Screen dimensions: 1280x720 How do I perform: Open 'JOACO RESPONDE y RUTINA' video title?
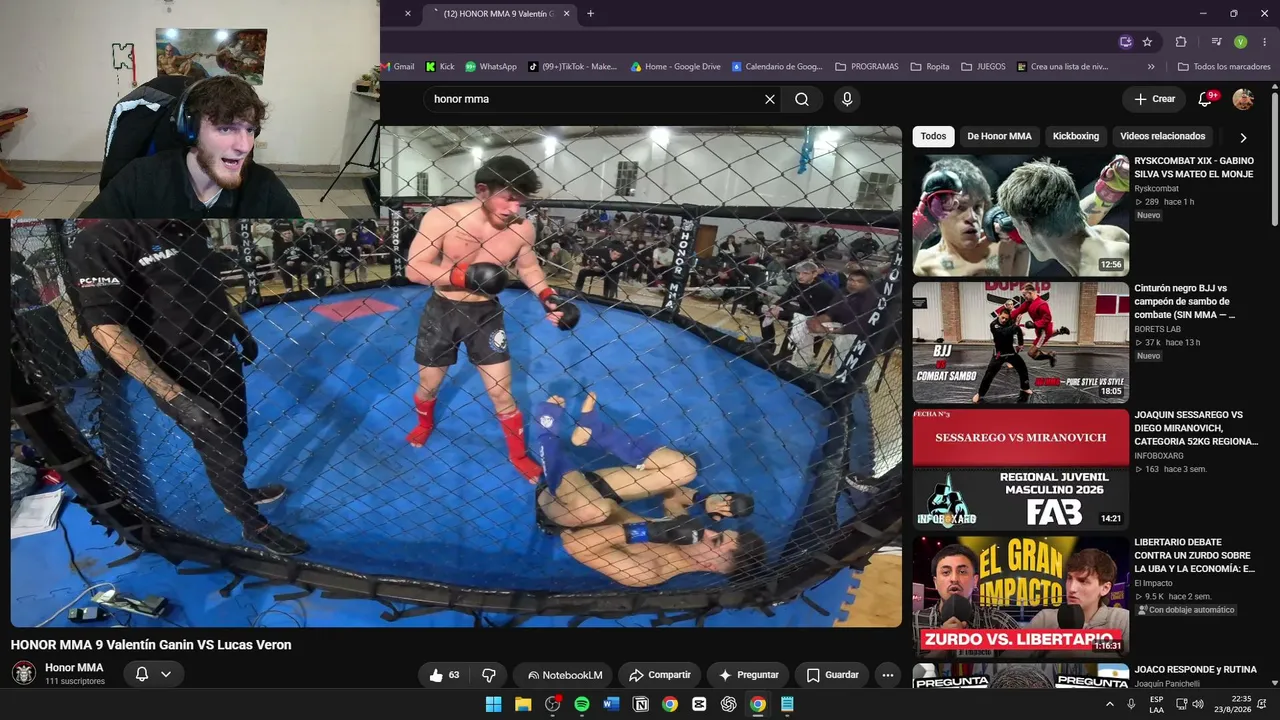point(1195,669)
